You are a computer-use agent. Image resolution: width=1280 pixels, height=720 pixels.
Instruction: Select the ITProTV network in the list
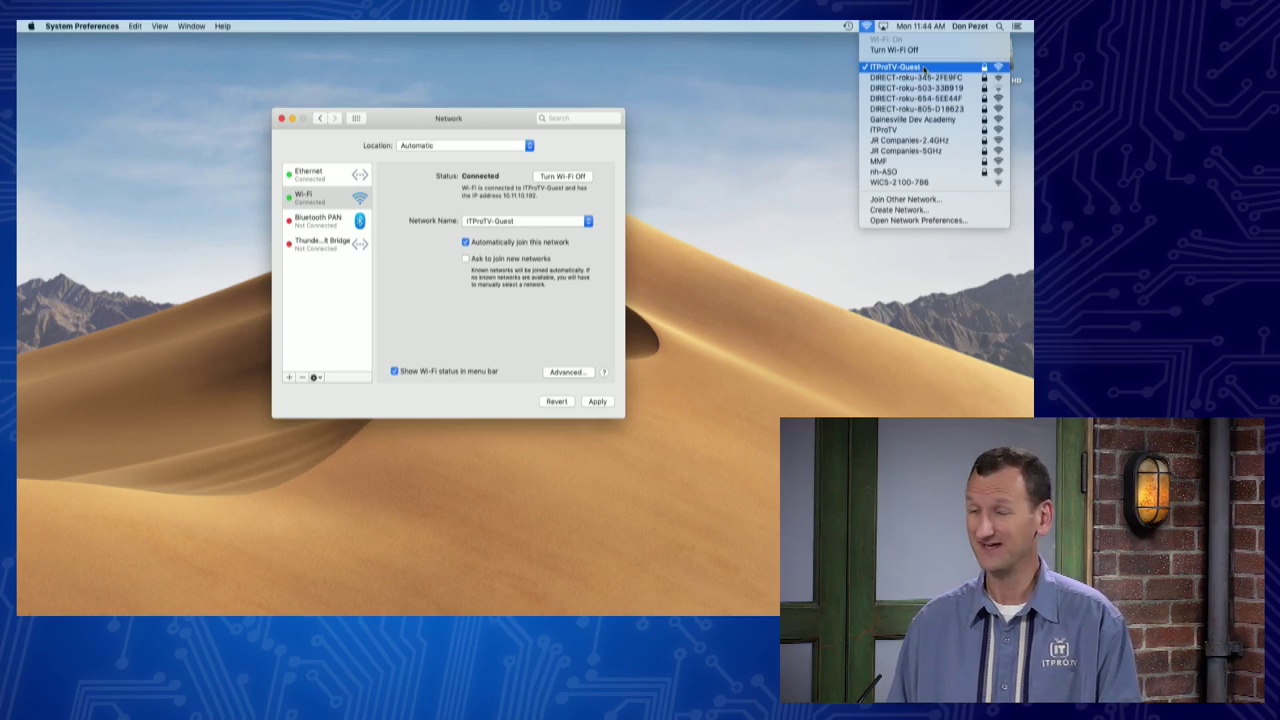[934, 130]
